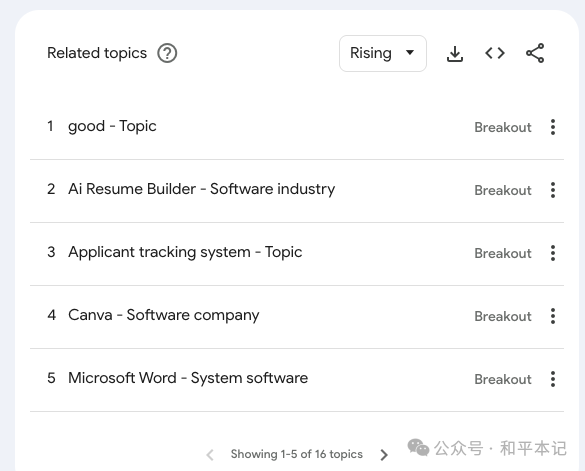The height and width of the screenshot is (471, 585).
Task: Click the share icon
Action: coord(535,53)
